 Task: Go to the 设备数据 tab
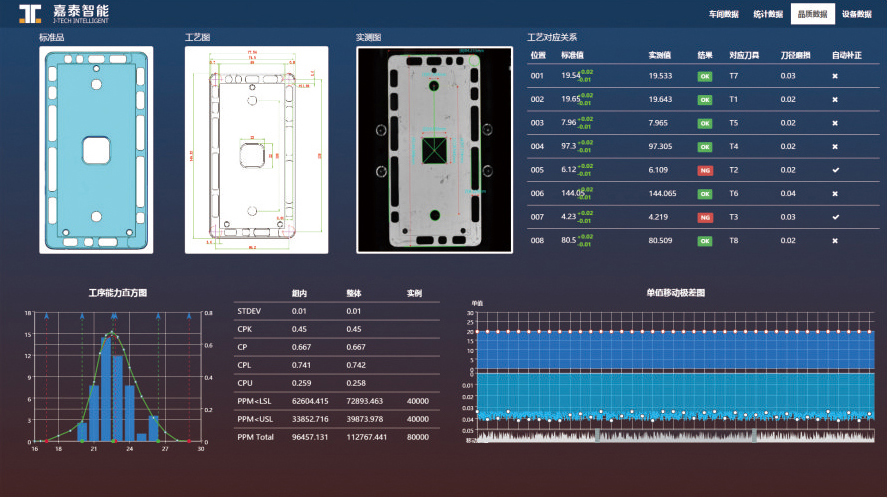(857, 15)
